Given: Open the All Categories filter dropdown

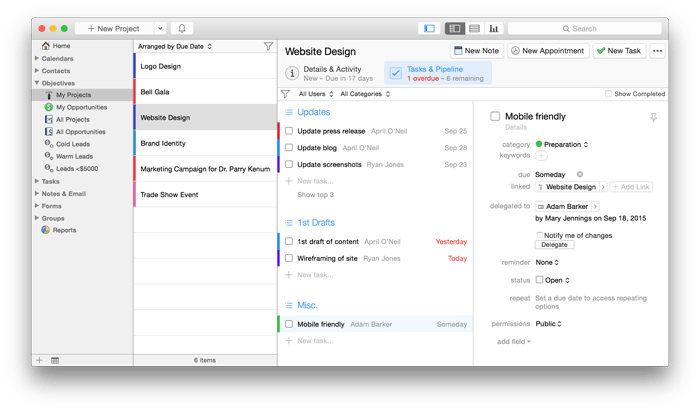Looking at the screenshot, I should (x=365, y=94).
